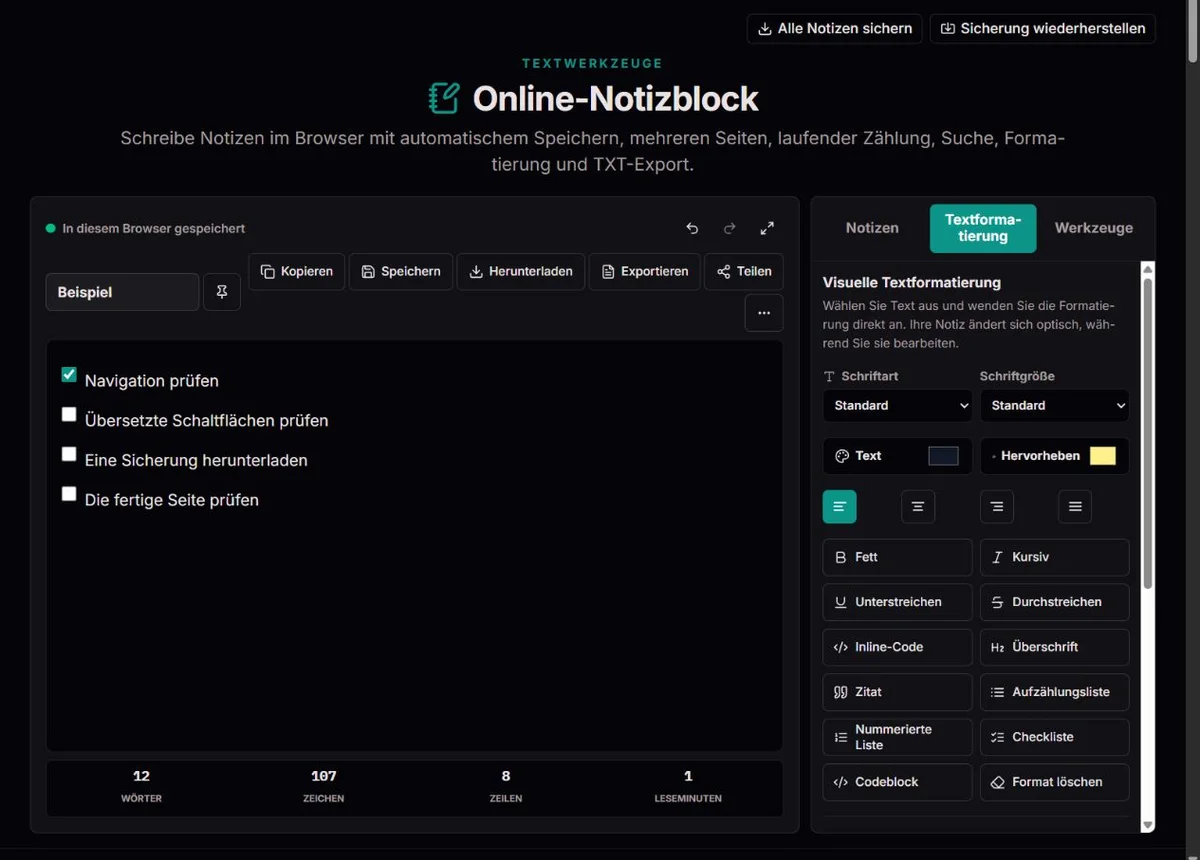Insert a Codeblock

897,782
